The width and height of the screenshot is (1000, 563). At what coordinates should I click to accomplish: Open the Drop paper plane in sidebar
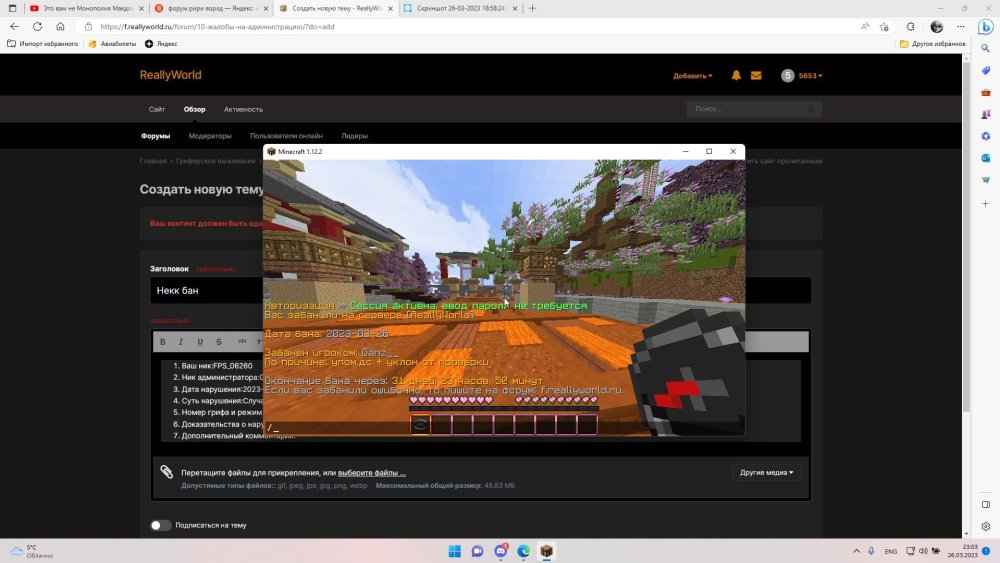986,180
